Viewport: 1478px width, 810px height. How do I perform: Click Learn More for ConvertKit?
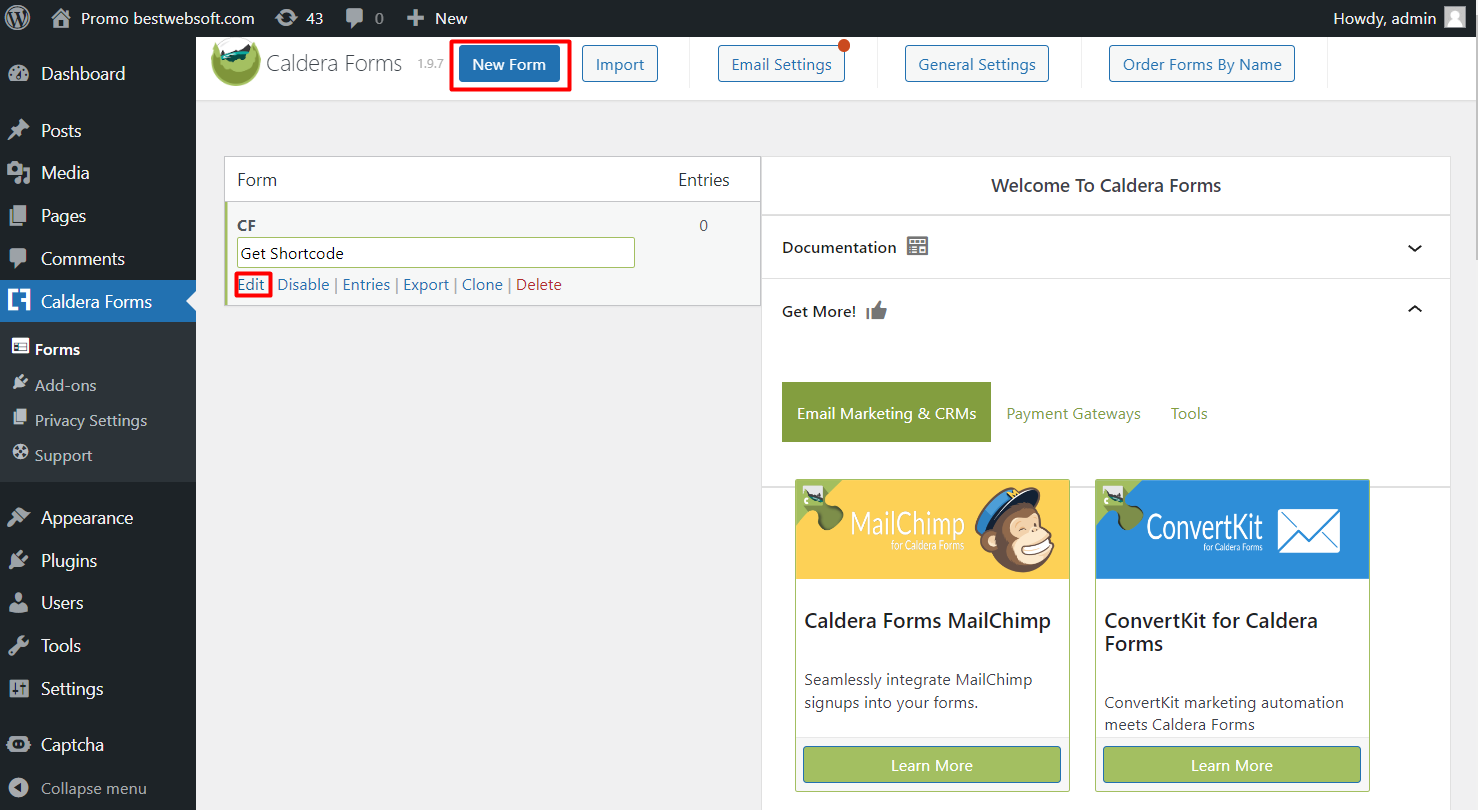[x=1232, y=765]
